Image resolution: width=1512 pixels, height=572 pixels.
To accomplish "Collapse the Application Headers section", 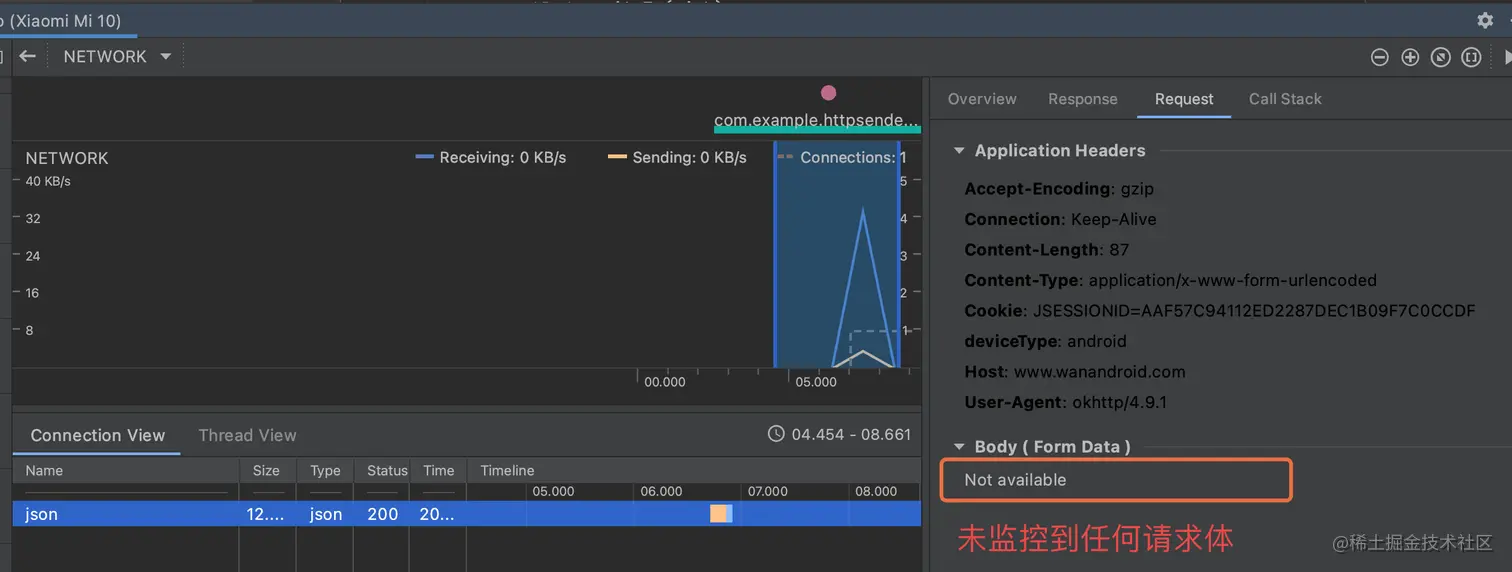I will tap(959, 151).
